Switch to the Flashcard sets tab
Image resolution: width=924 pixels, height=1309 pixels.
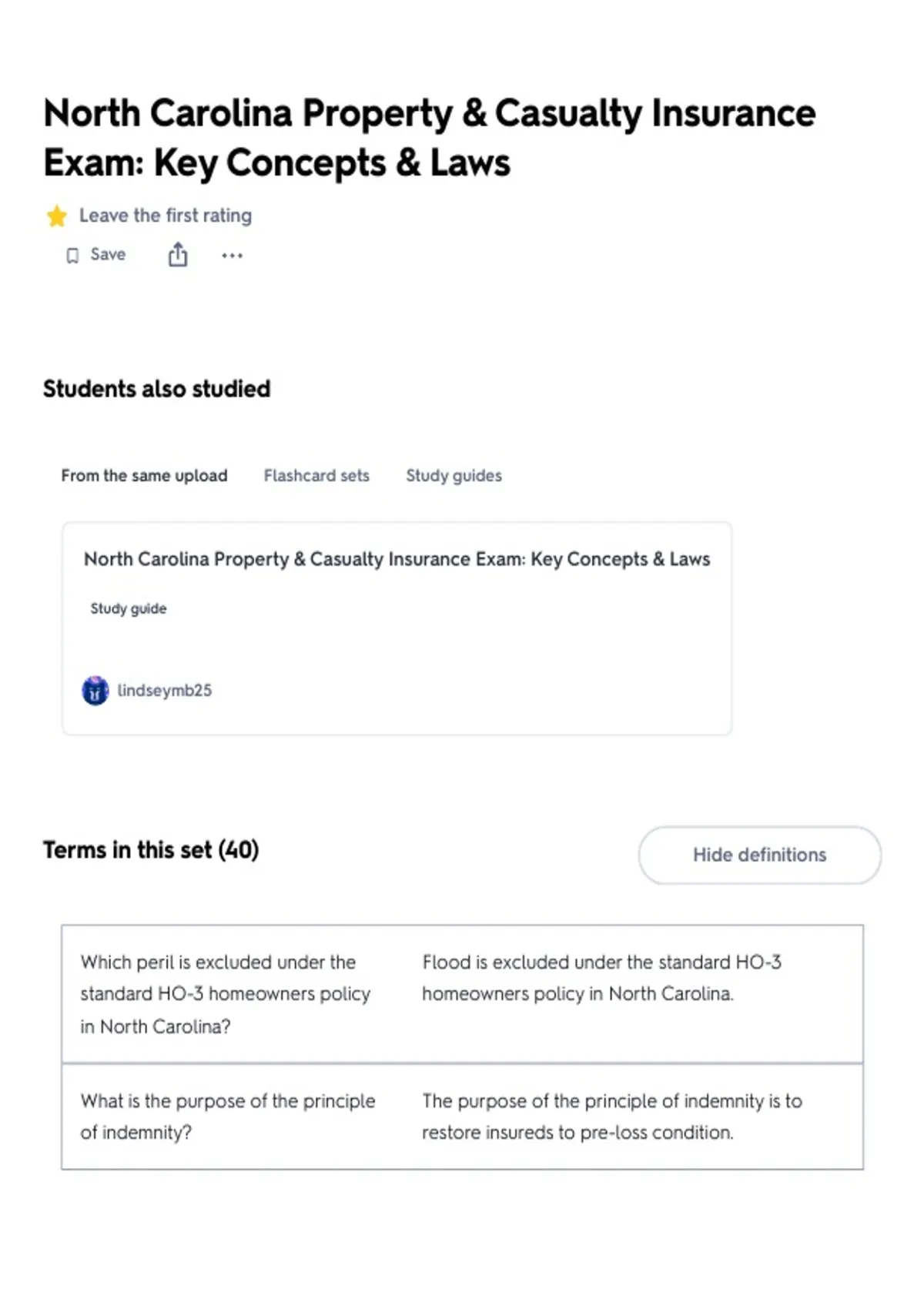(316, 476)
